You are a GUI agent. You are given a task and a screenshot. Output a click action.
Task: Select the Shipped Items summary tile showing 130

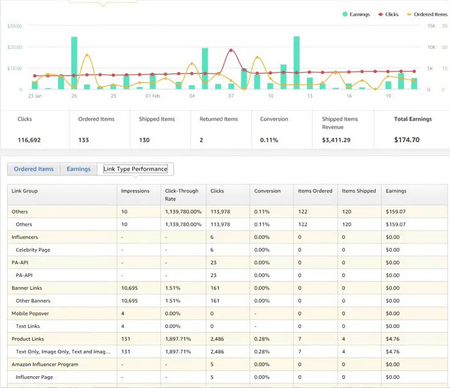click(160, 130)
